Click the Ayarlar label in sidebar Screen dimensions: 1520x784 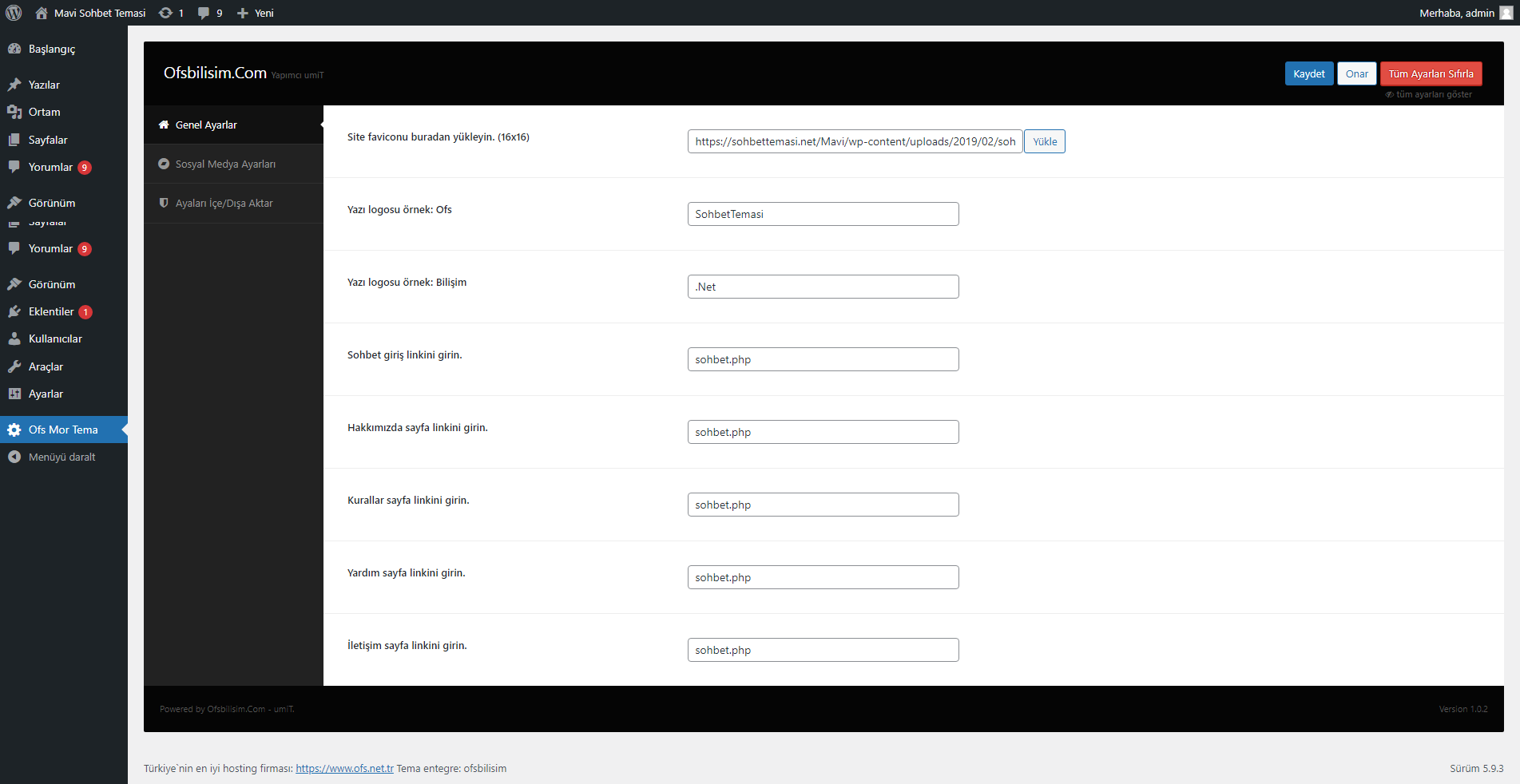pyautogui.click(x=46, y=394)
